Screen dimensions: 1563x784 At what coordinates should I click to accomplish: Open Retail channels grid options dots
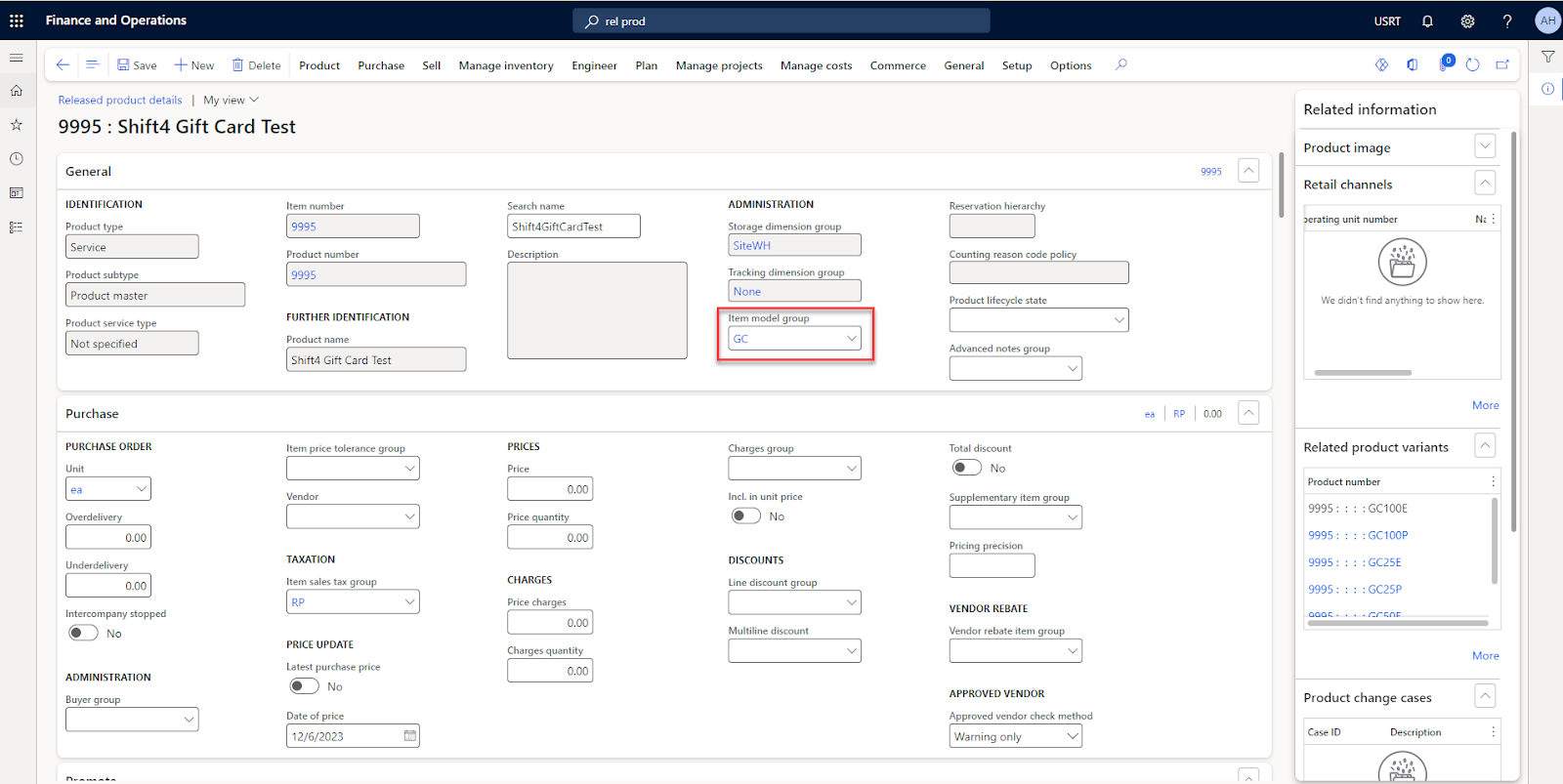click(x=1494, y=219)
